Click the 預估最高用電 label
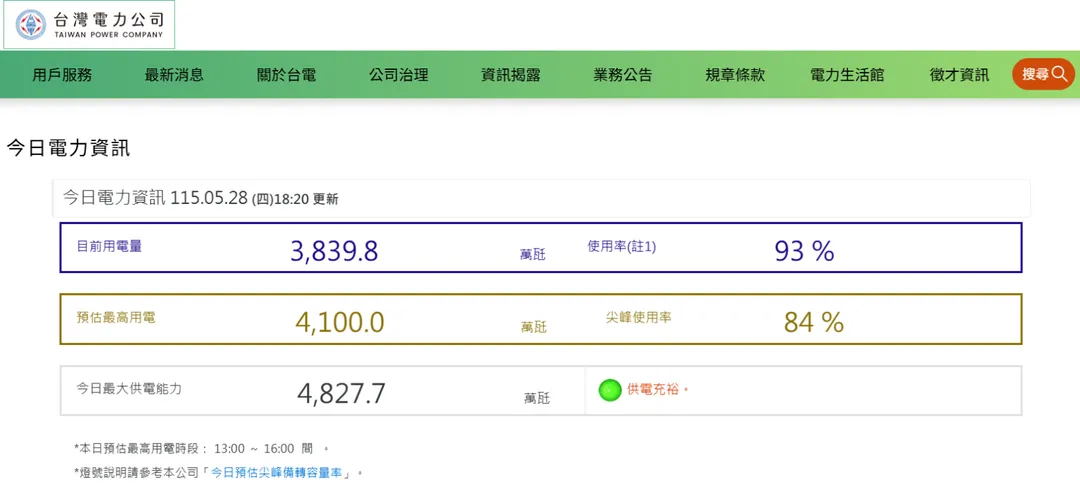The height and width of the screenshot is (493, 1080). pos(116,317)
